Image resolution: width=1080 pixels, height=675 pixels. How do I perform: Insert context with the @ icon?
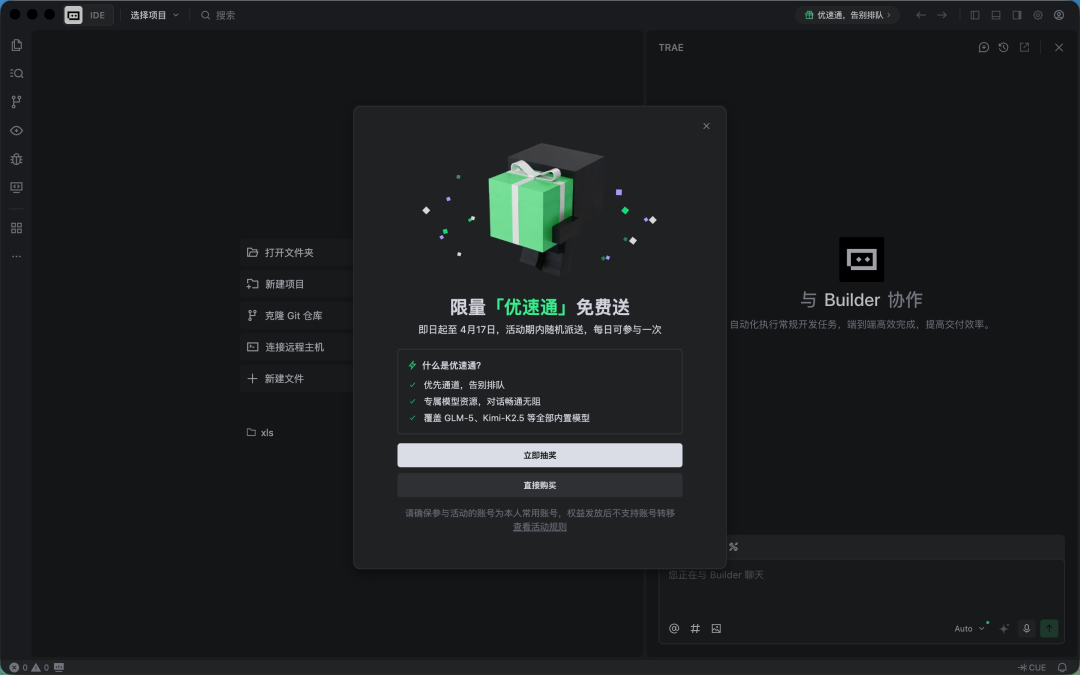coord(674,629)
